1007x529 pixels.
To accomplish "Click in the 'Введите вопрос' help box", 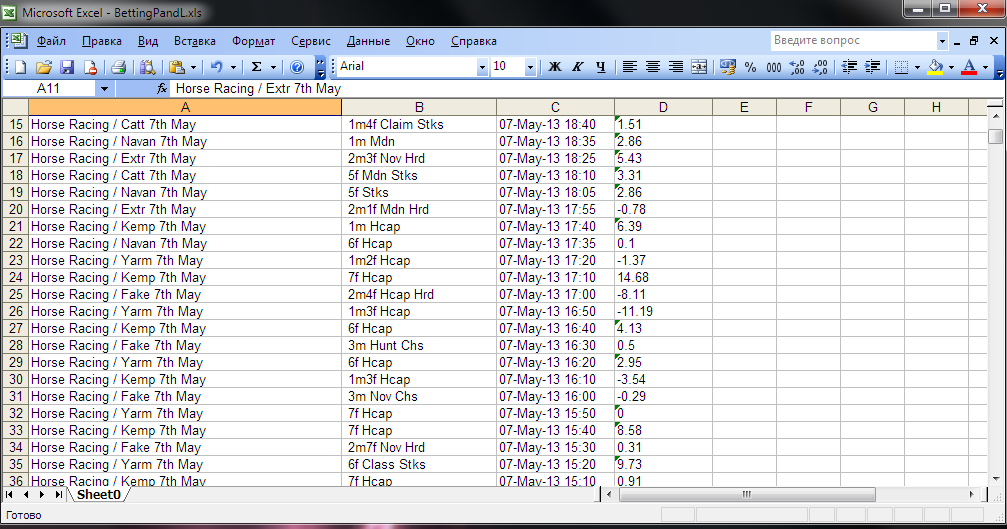I will click(x=854, y=40).
